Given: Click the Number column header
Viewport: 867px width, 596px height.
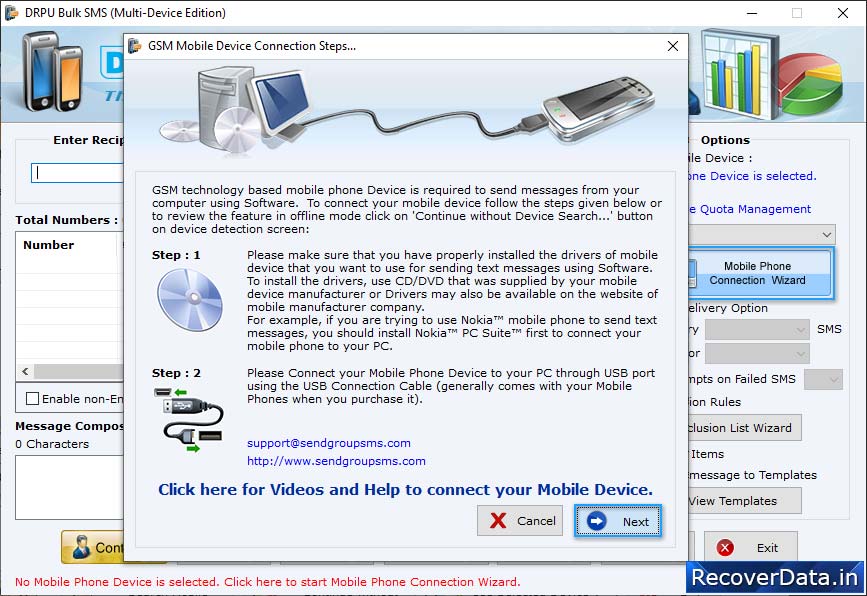Looking at the screenshot, I should coord(67,245).
